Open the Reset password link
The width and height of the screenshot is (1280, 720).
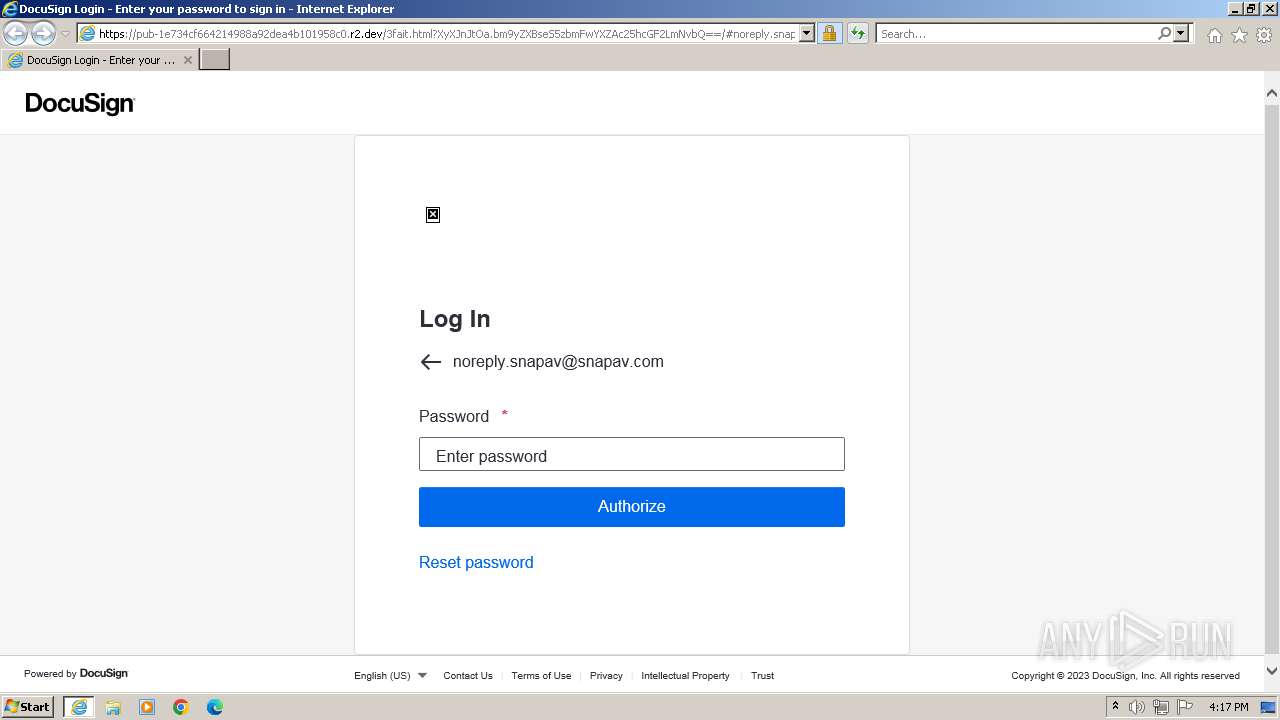coord(476,562)
